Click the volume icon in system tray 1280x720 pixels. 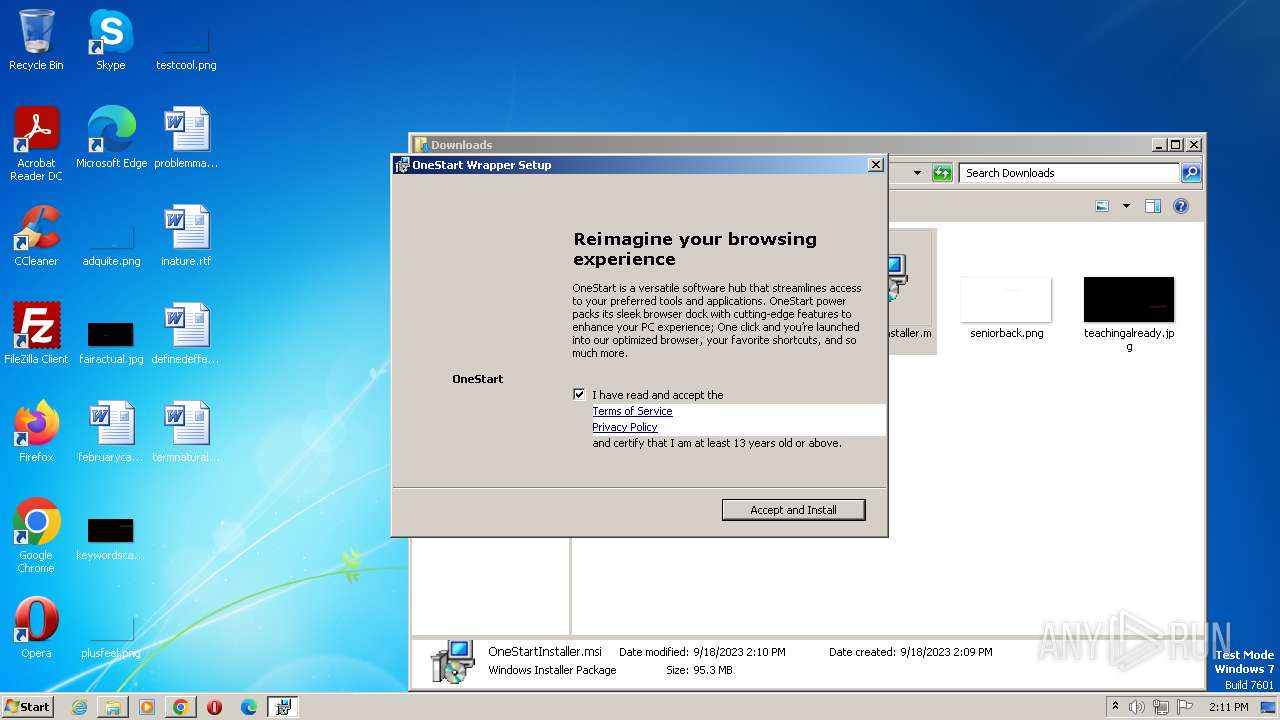1136,707
